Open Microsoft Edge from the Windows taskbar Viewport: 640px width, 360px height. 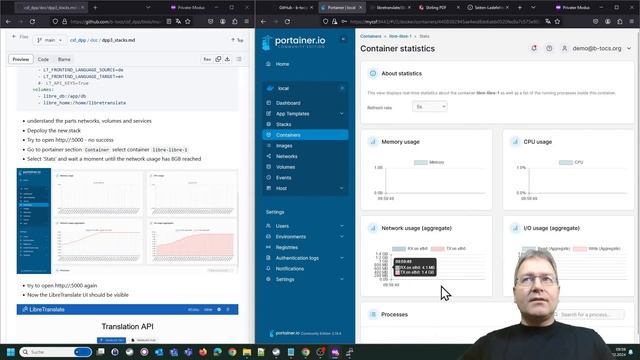[x=218, y=352]
